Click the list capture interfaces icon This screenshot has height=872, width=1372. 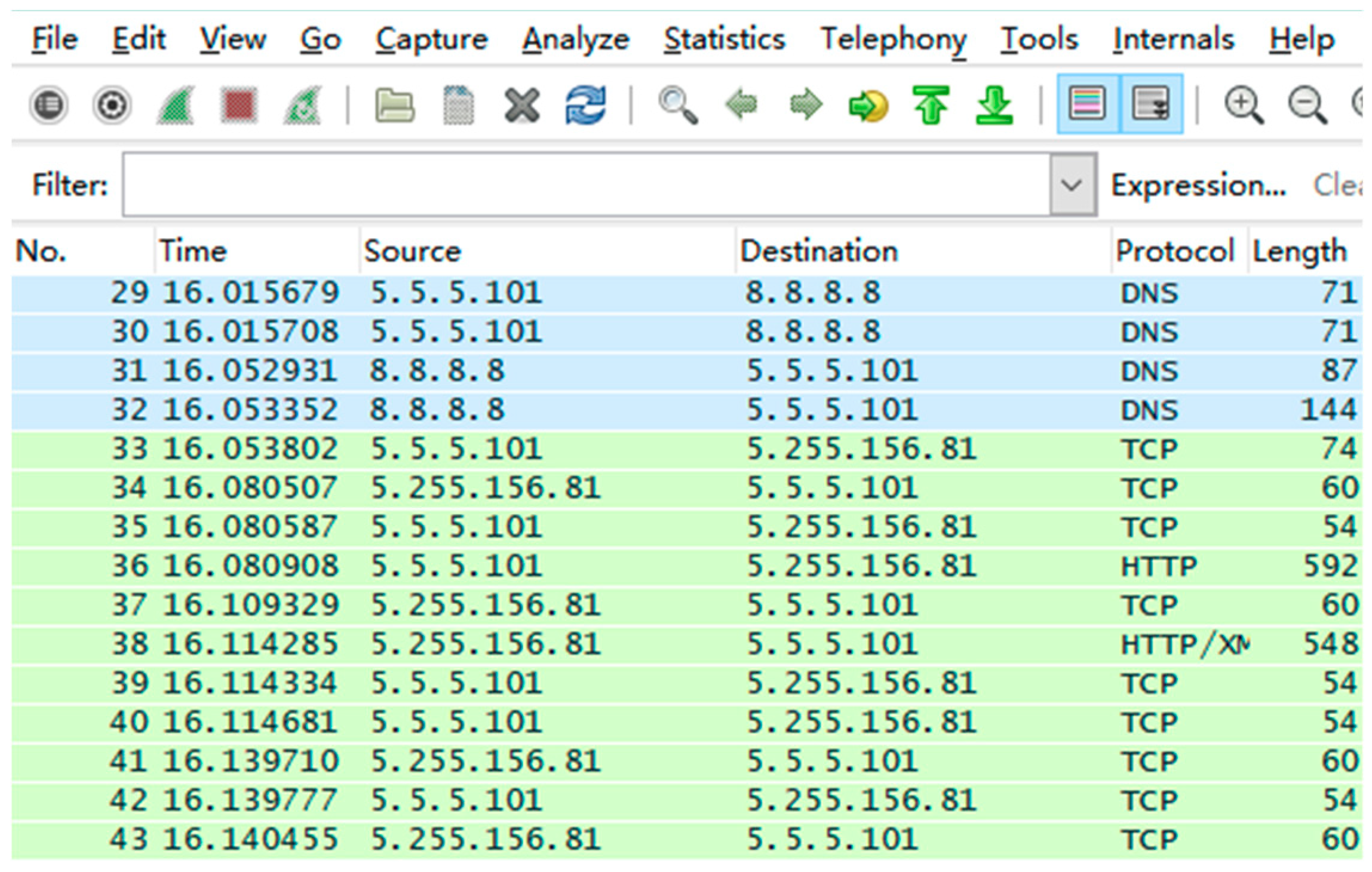(49, 105)
